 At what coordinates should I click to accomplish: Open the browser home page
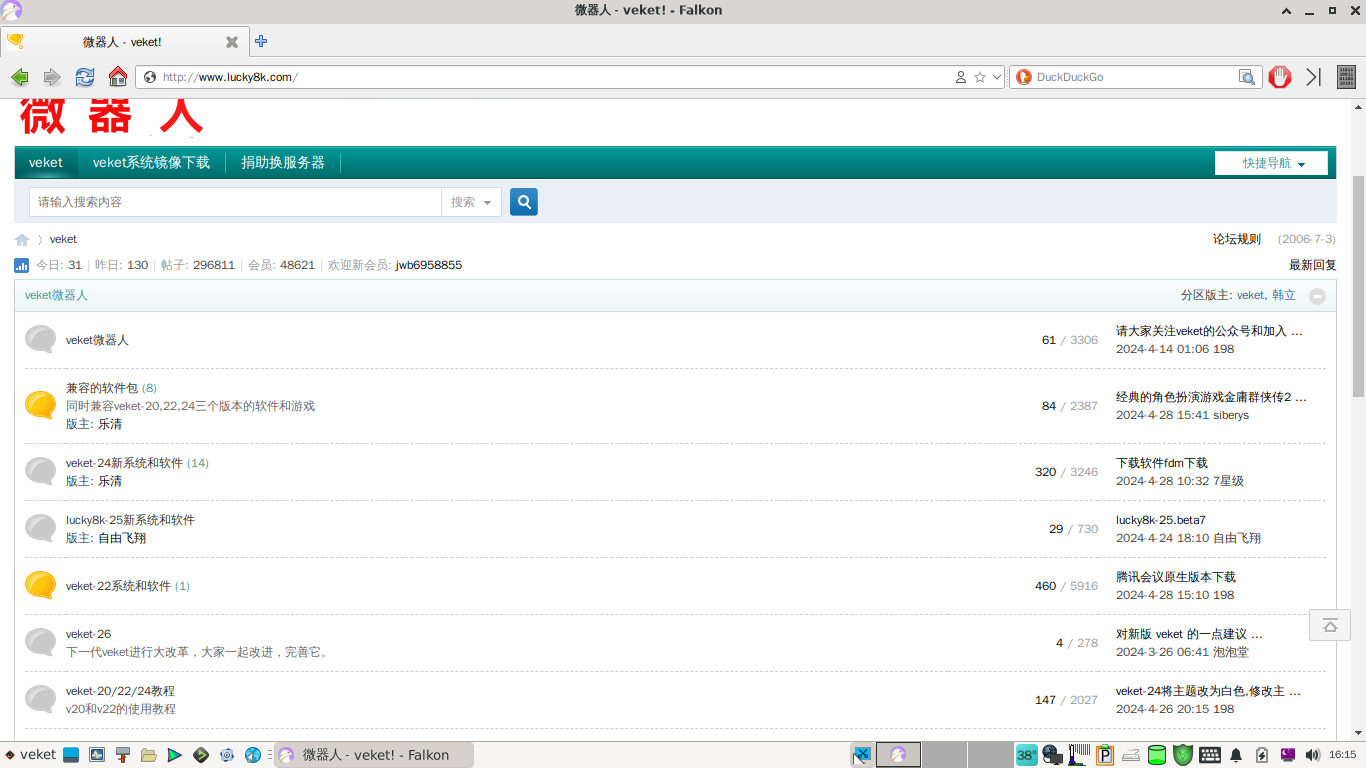(118, 77)
